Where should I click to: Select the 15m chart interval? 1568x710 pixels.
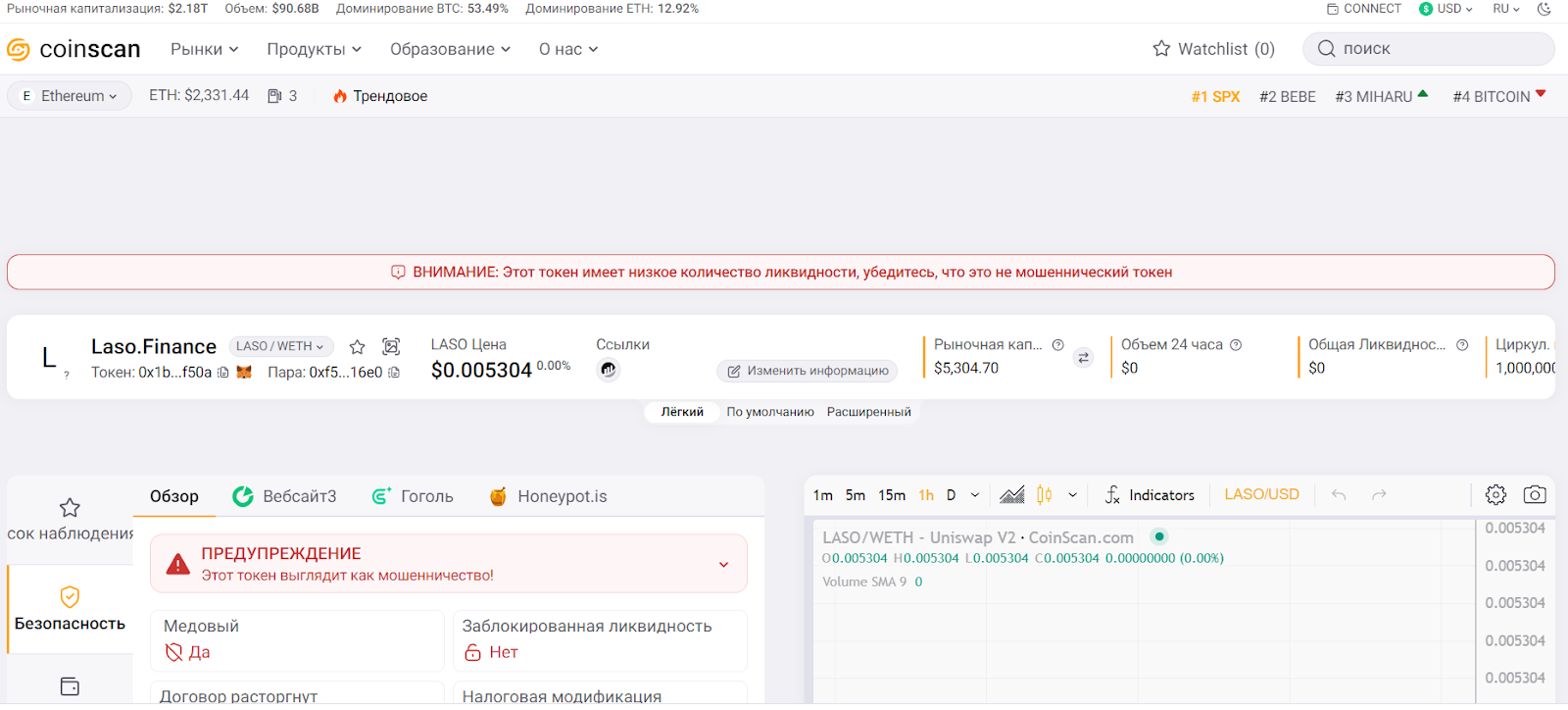point(892,495)
